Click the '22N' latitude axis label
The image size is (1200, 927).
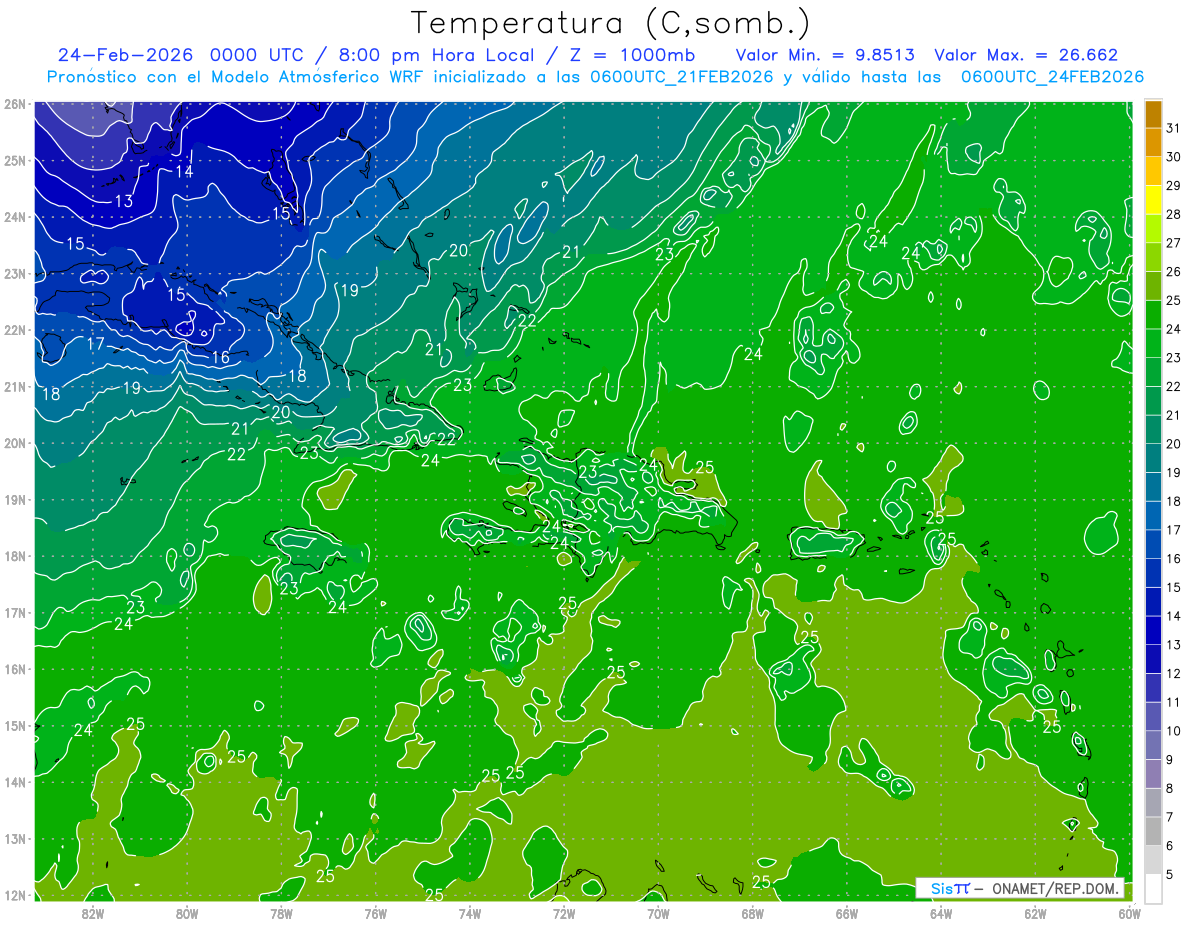click(x=14, y=329)
